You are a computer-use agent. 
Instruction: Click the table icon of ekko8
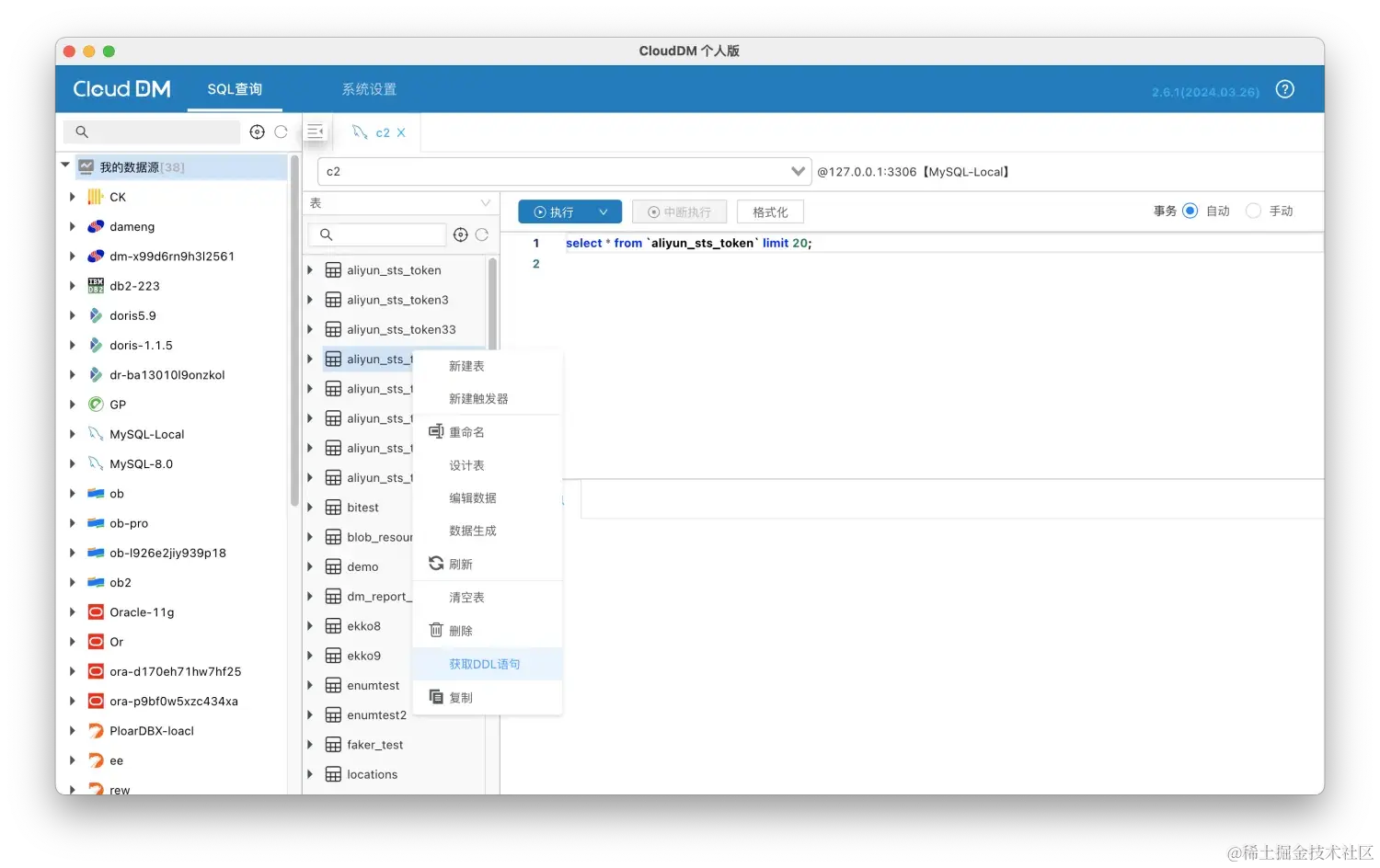pyautogui.click(x=333, y=626)
